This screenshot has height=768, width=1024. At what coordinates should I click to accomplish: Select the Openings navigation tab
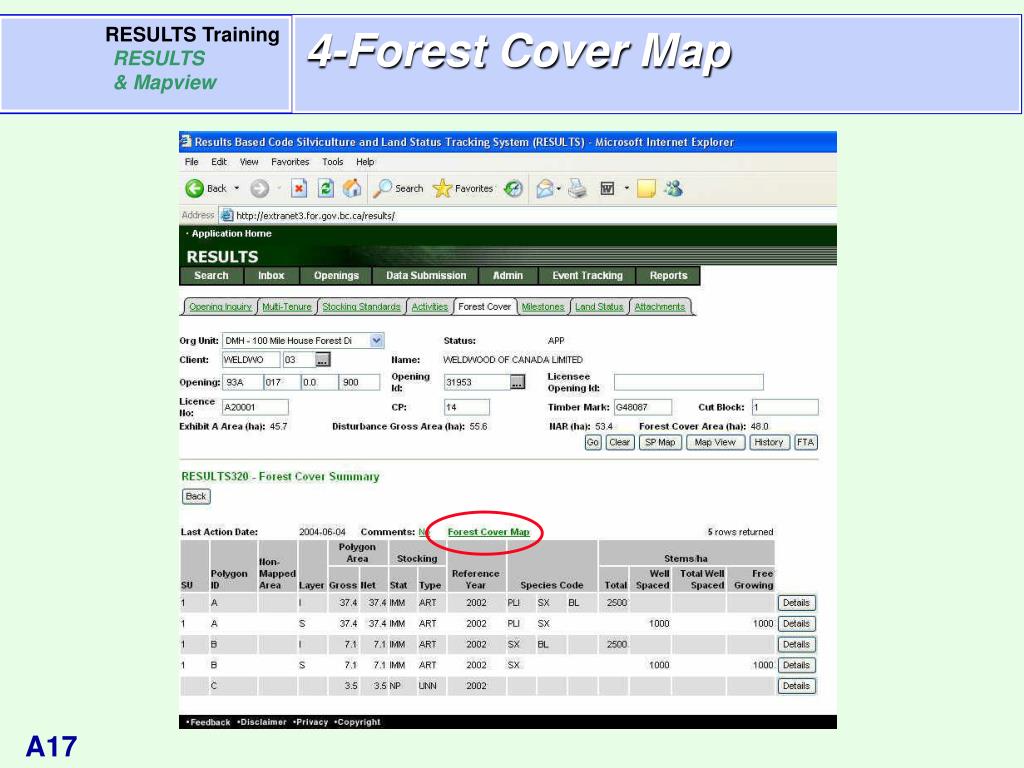tap(336, 276)
